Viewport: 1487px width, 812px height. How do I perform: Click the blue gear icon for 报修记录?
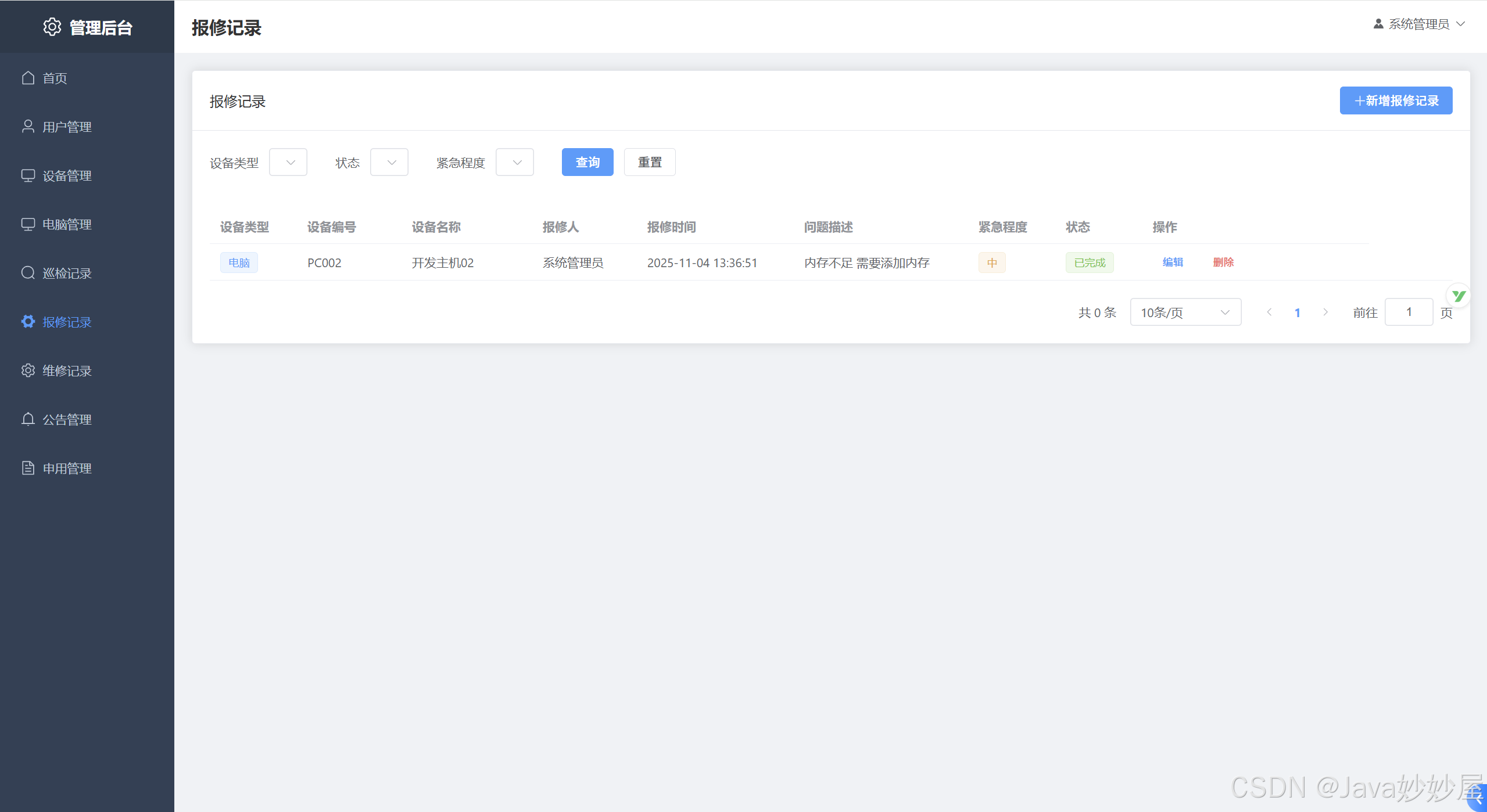28,322
